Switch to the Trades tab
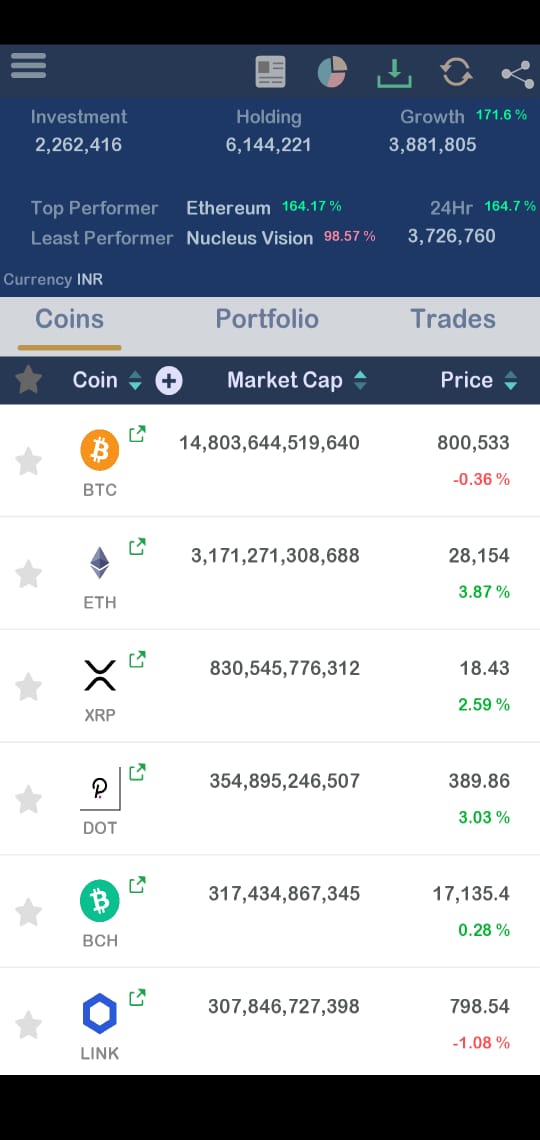The width and height of the screenshot is (540, 1140). 453,319
